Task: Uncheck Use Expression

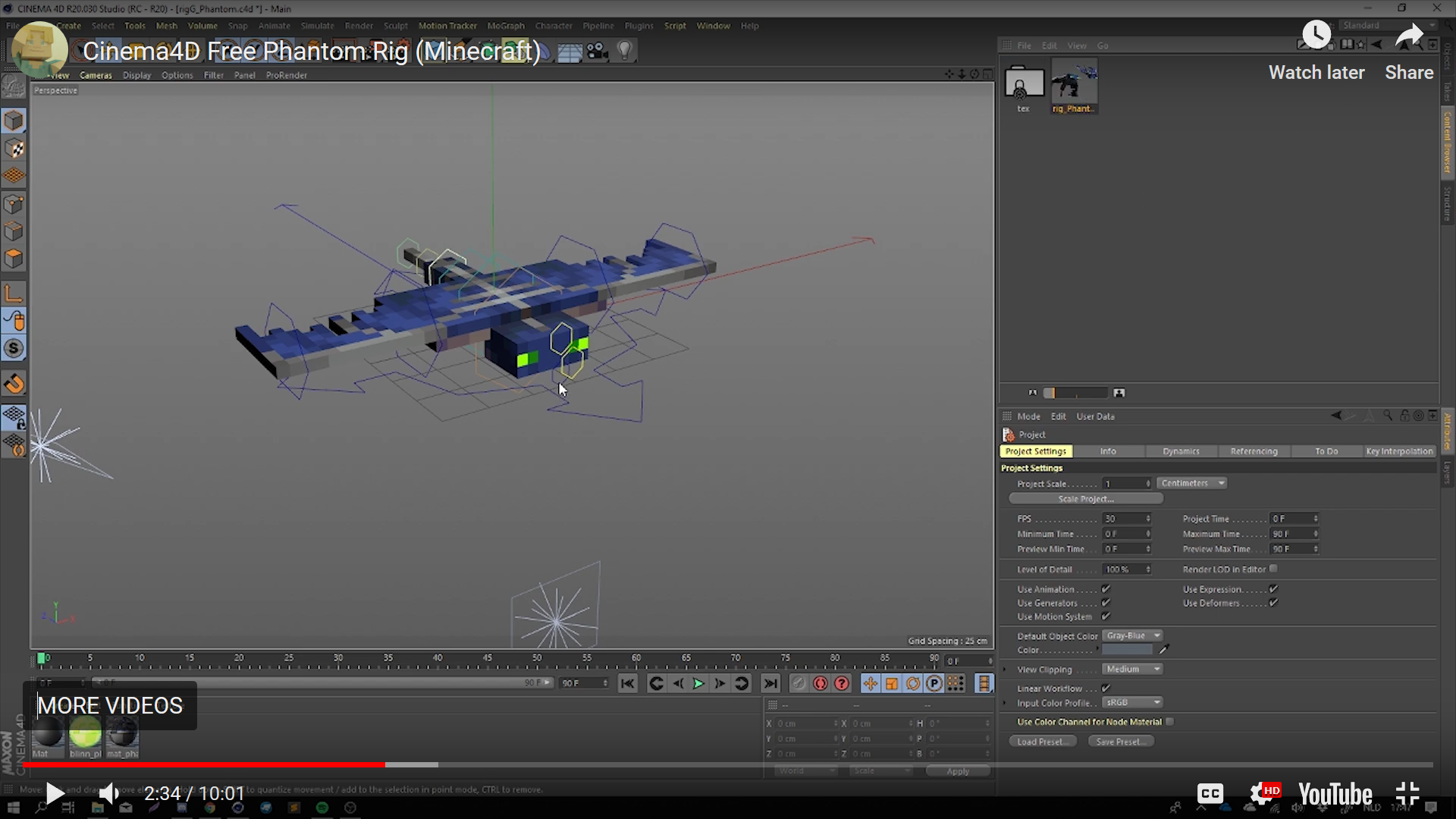Action: pyautogui.click(x=1274, y=588)
